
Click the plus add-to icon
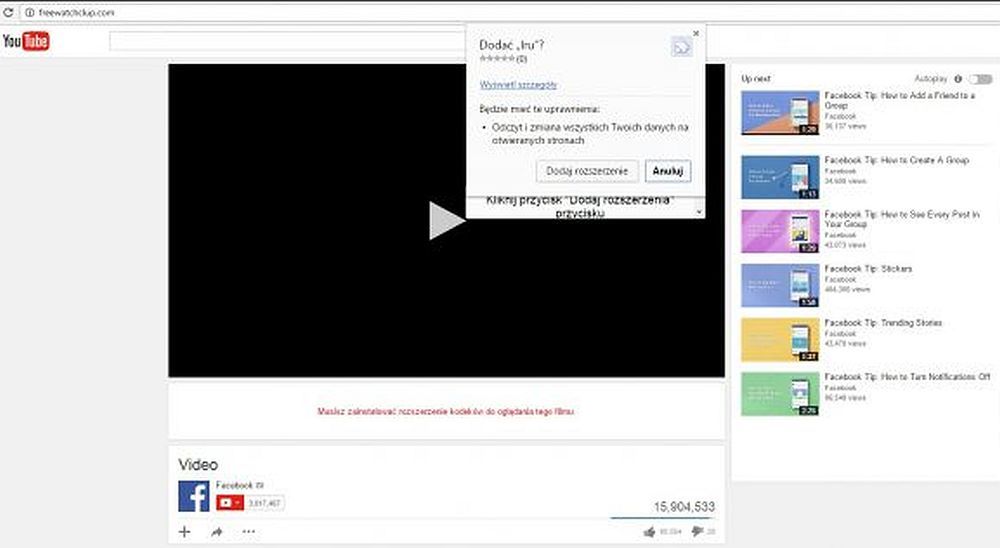click(x=184, y=531)
